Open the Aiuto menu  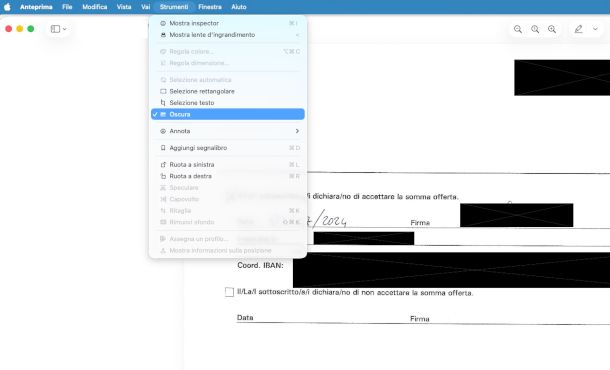coord(238,7)
